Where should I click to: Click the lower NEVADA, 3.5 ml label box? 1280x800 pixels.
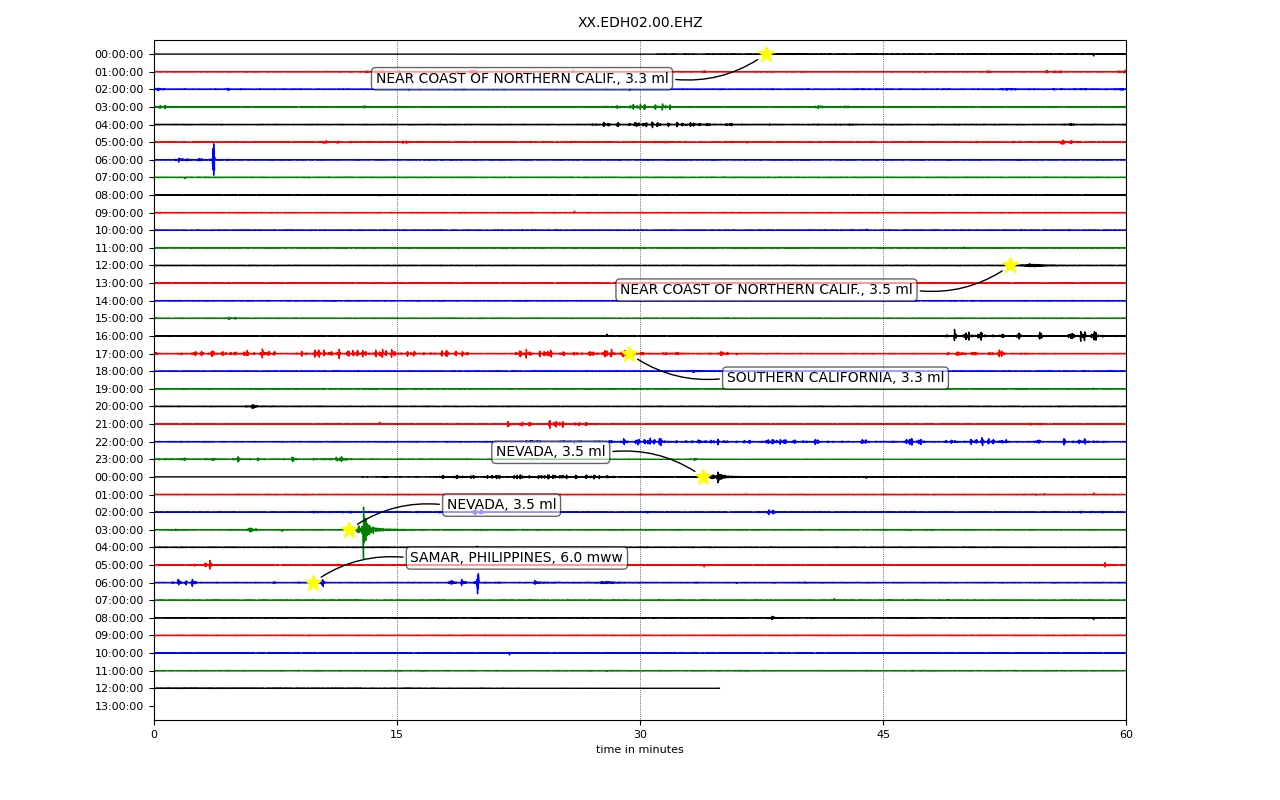[x=501, y=505]
